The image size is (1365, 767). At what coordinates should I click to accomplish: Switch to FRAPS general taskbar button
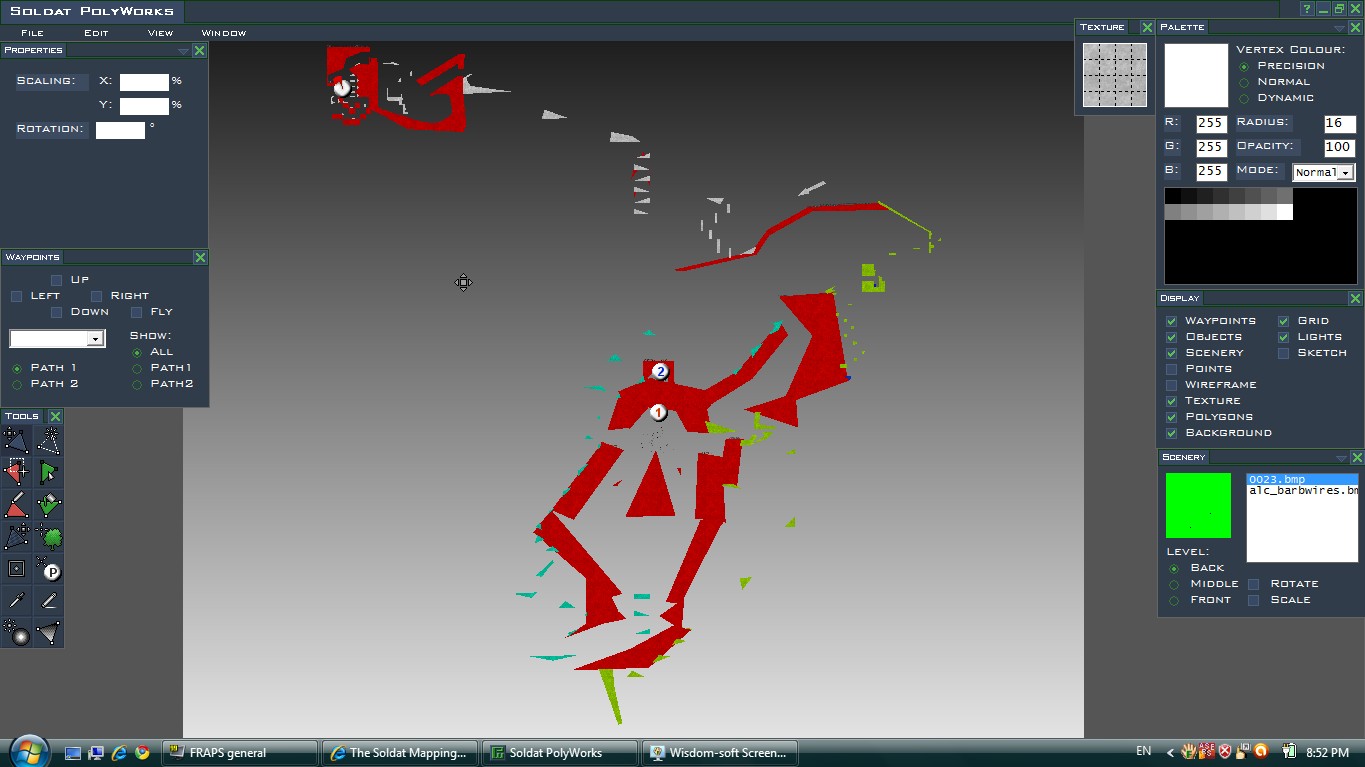pyautogui.click(x=239, y=753)
